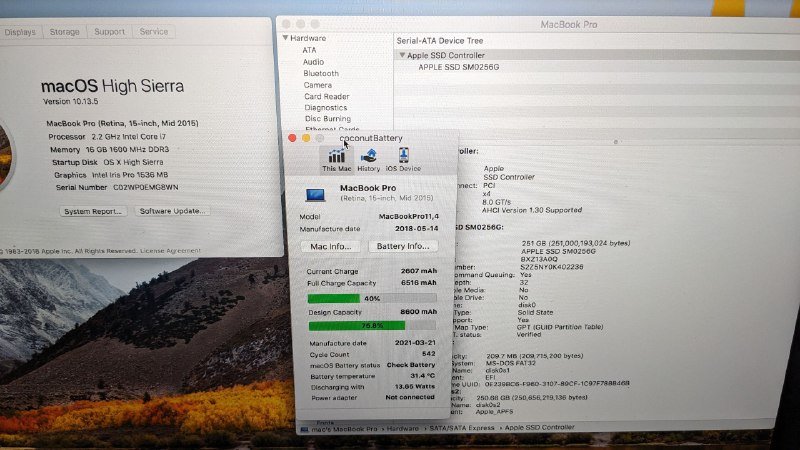Screen dimensions: 800x450
Task: Switch to Storage tab
Action: click(x=64, y=32)
